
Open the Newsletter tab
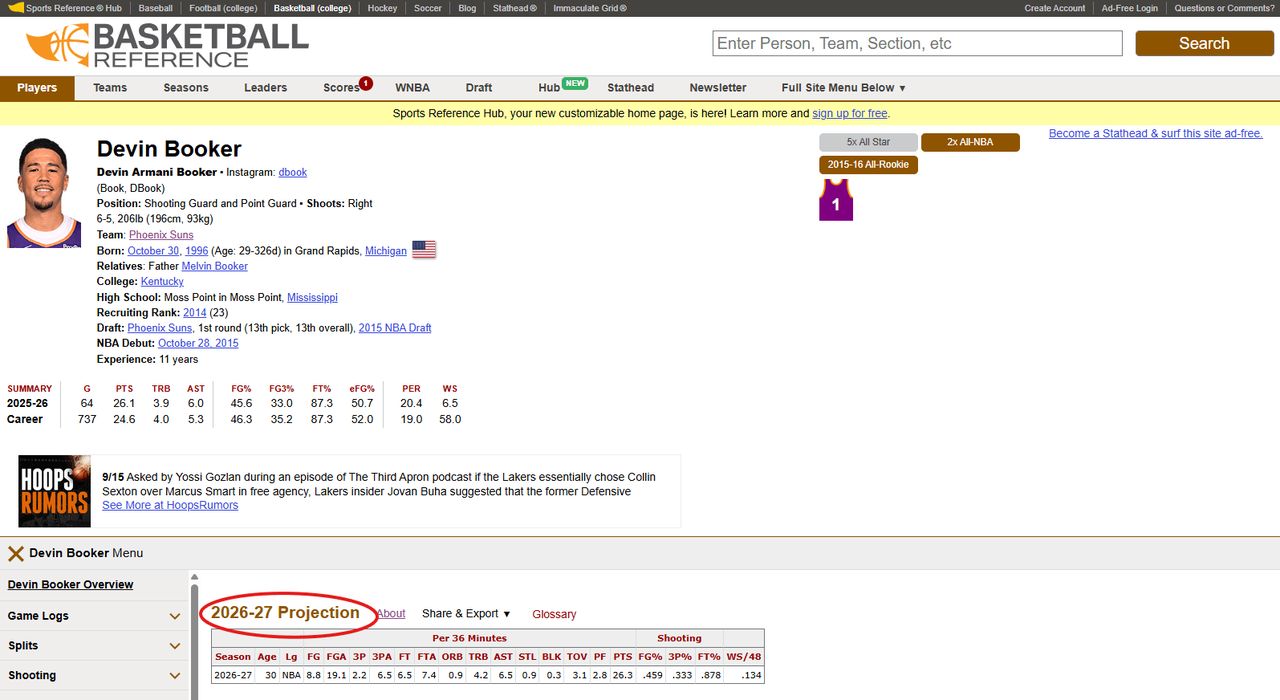[718, 88]
